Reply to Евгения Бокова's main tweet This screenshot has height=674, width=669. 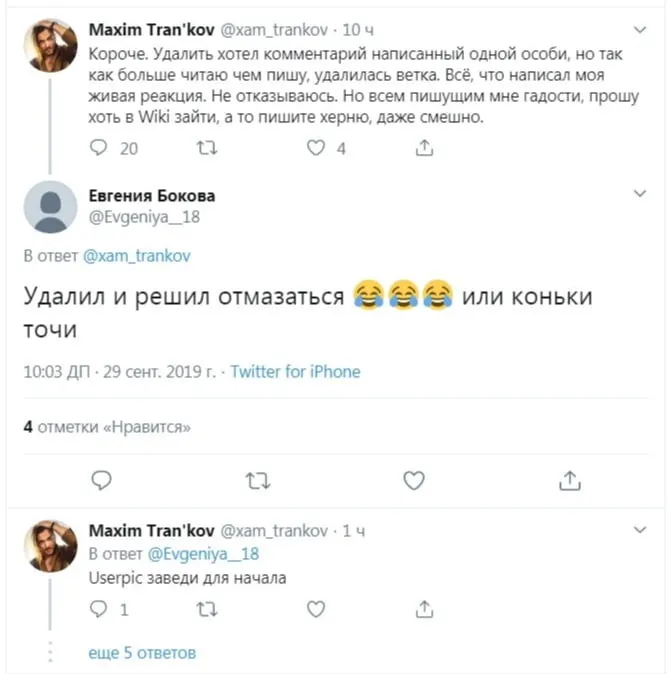point(99,481)
